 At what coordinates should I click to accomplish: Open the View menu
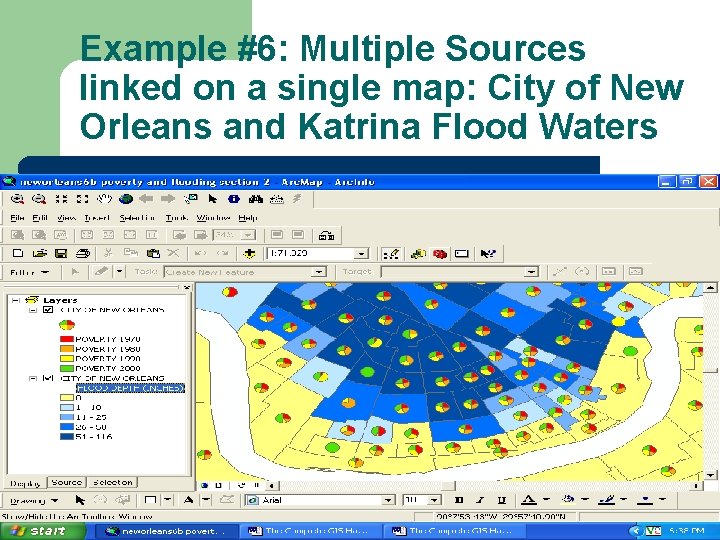tap(67, 218)
